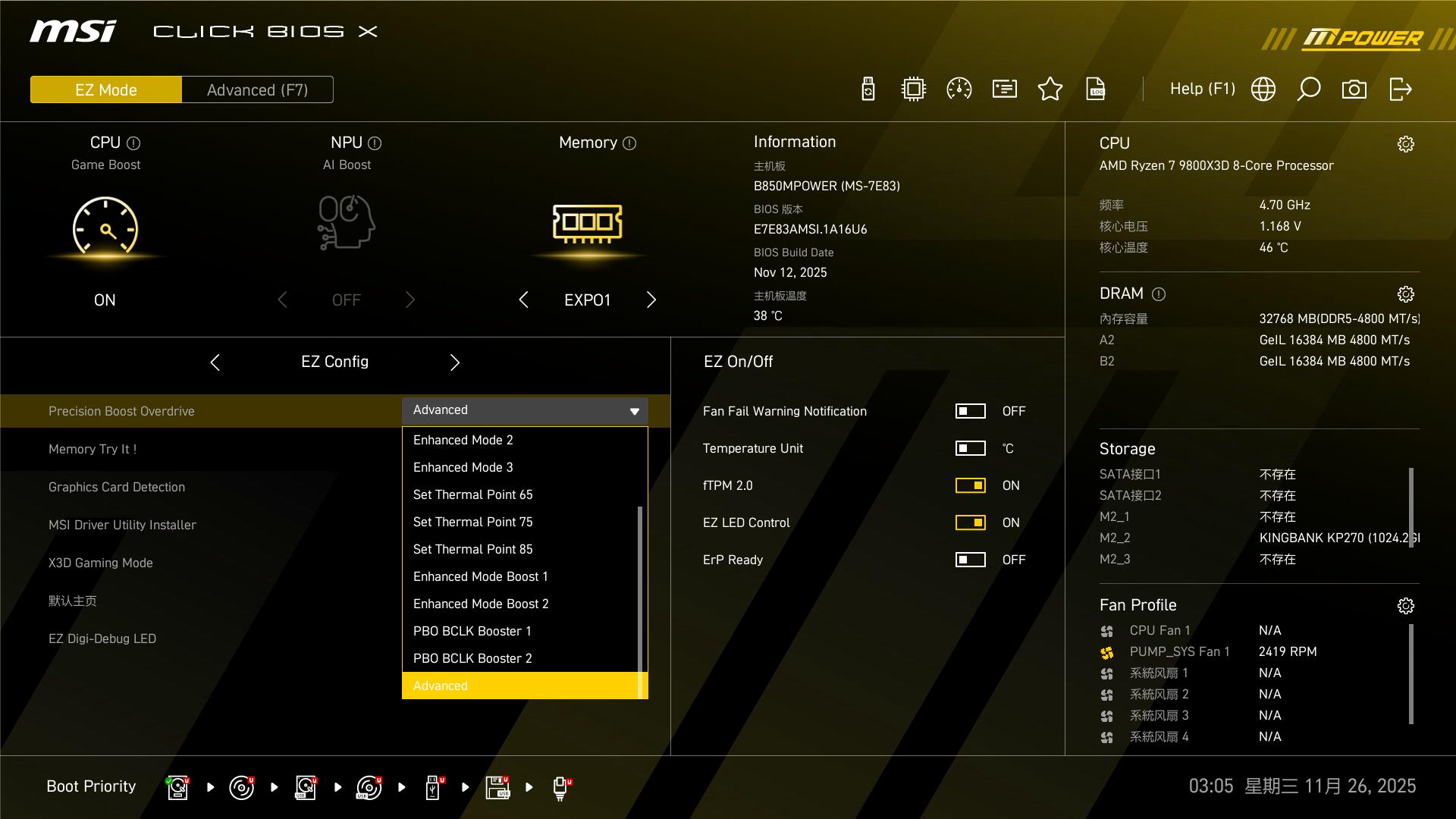Open CPU settings gear icon

(x=1406, y=144)
